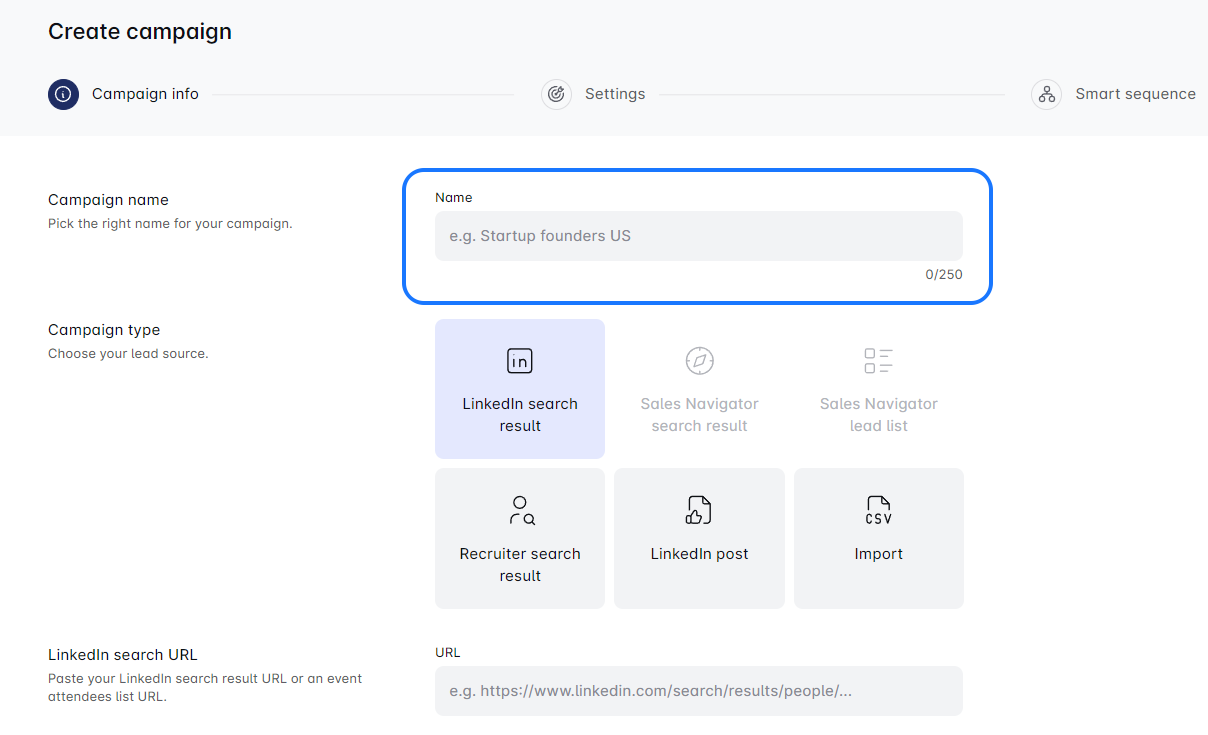The width and height of the screenshot is (1208, 735).
Task: Pick the 'Import' campaign type label
Action: 878,554
